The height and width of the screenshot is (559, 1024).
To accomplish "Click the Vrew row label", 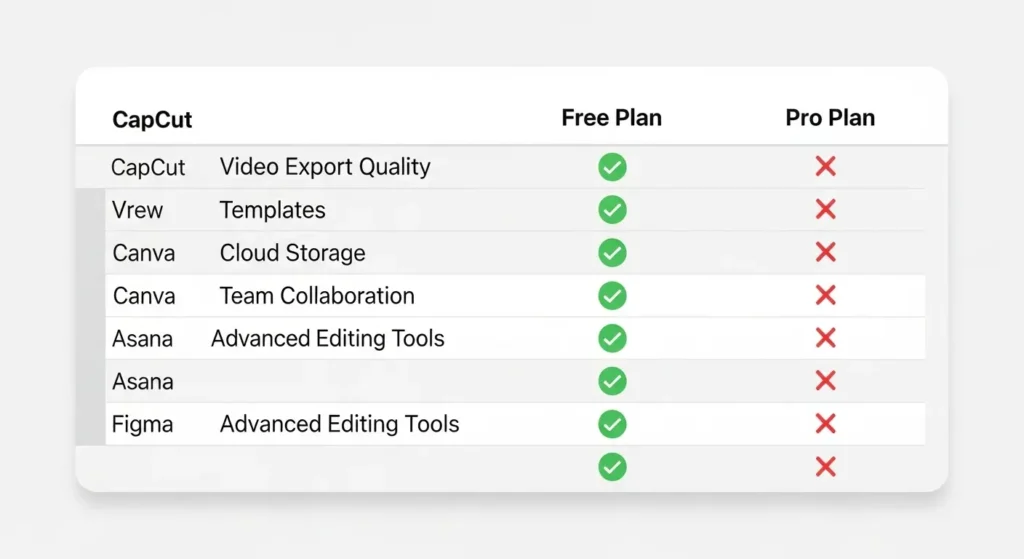I will tap(138, 210).
